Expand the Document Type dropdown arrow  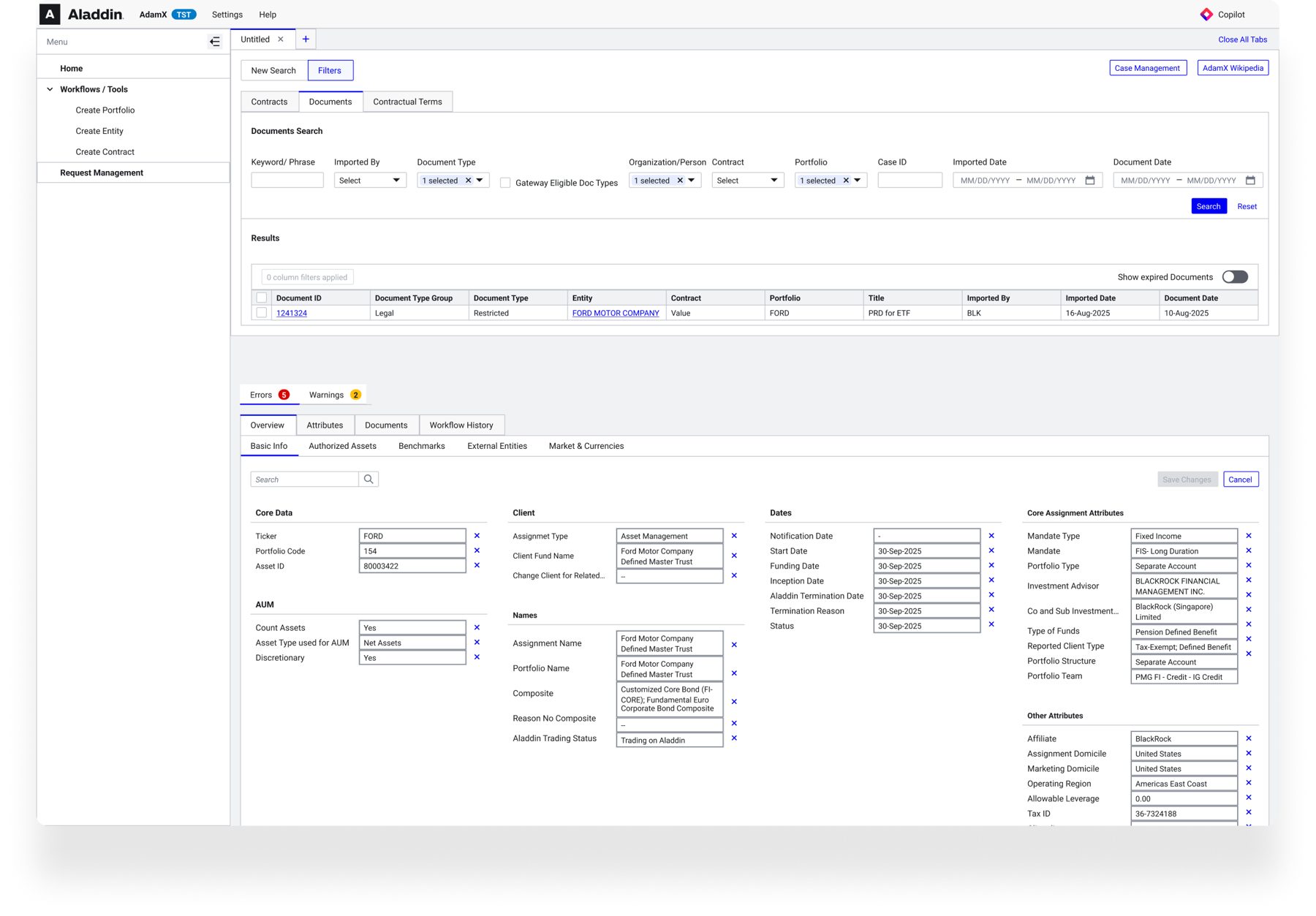click(x=480, y=181)
